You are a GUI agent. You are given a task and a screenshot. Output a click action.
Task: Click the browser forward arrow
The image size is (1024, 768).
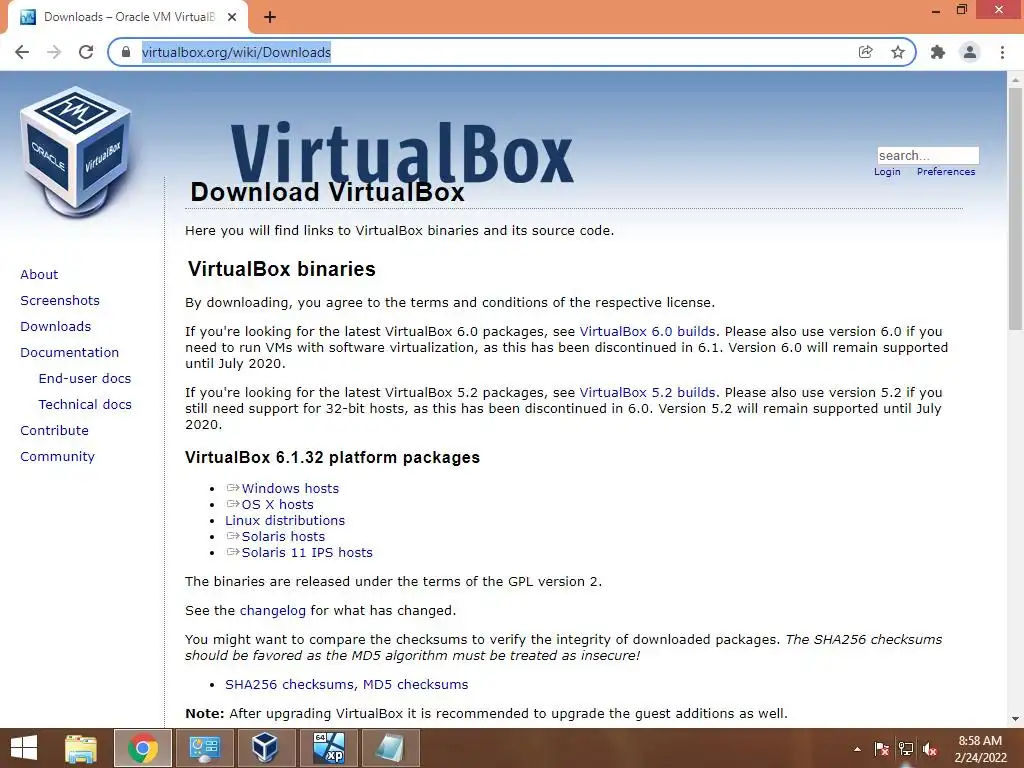coord(54,52)
